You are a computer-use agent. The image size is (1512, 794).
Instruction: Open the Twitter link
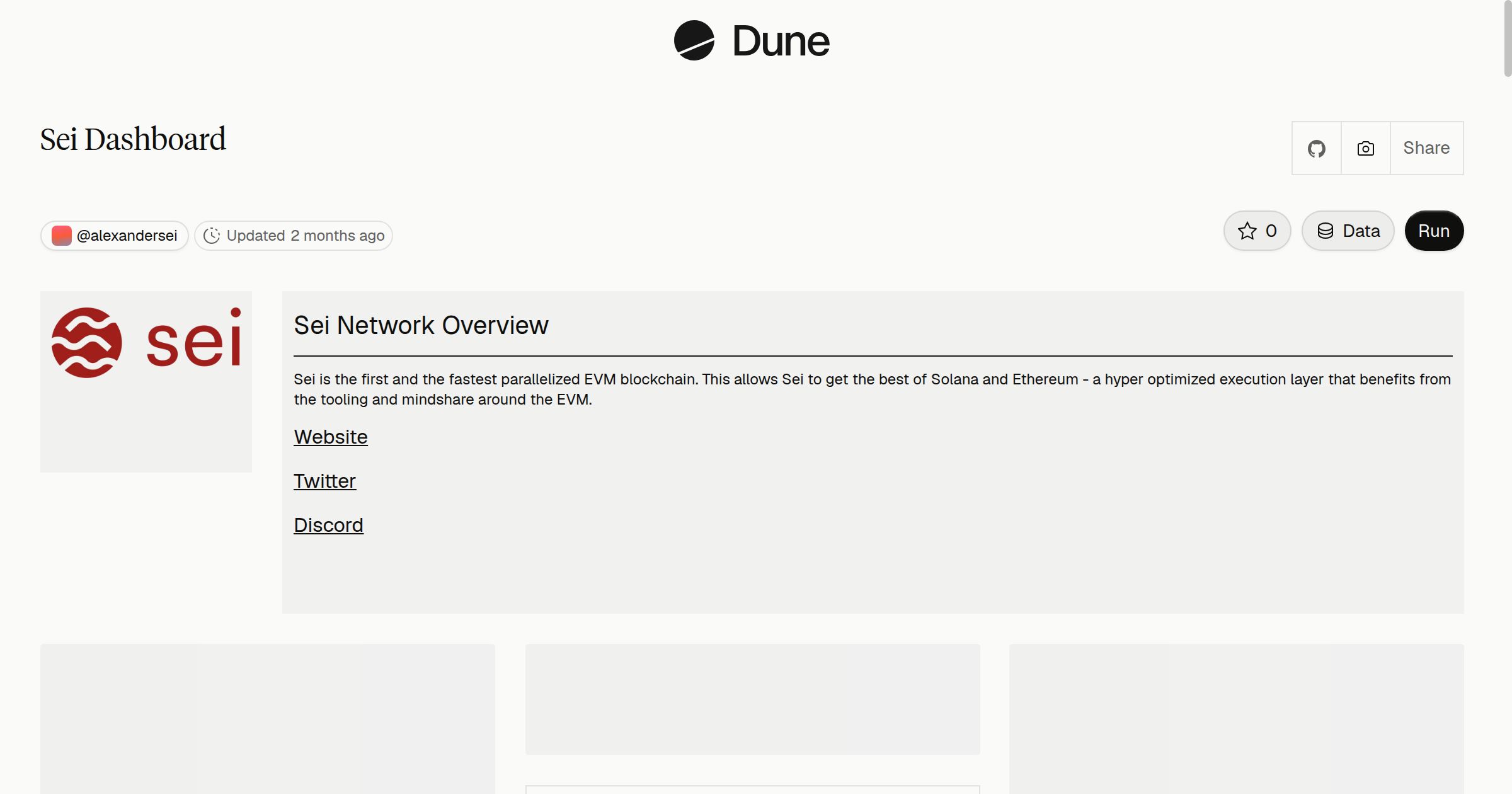click(324, 481)
